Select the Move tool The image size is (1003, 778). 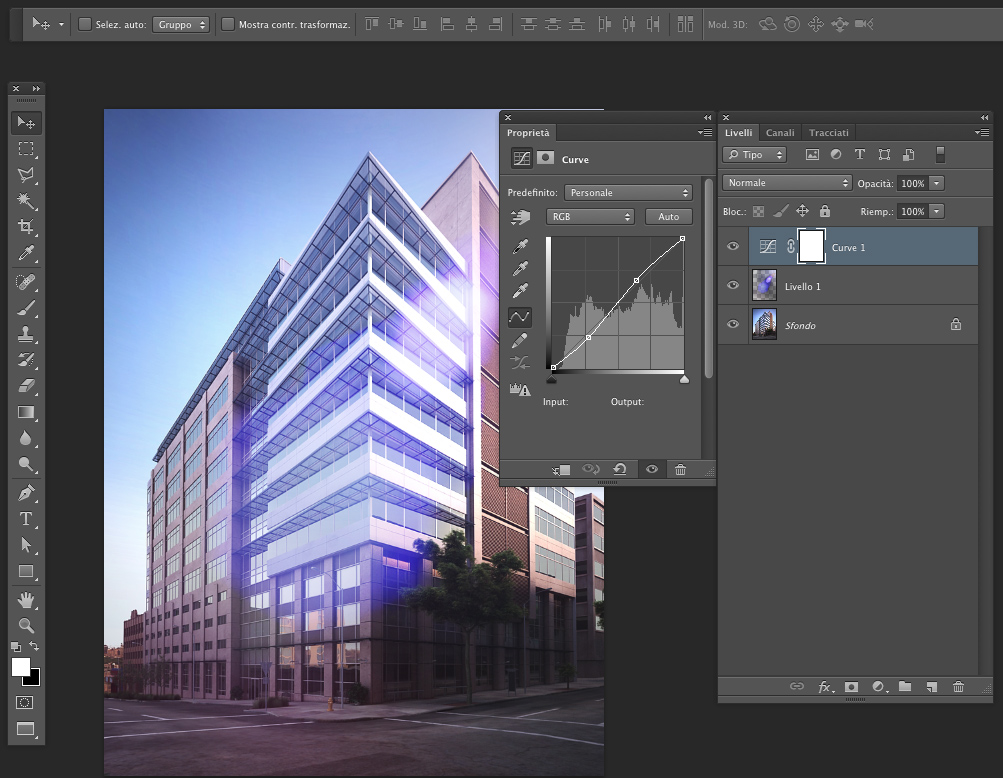(26, 122)
